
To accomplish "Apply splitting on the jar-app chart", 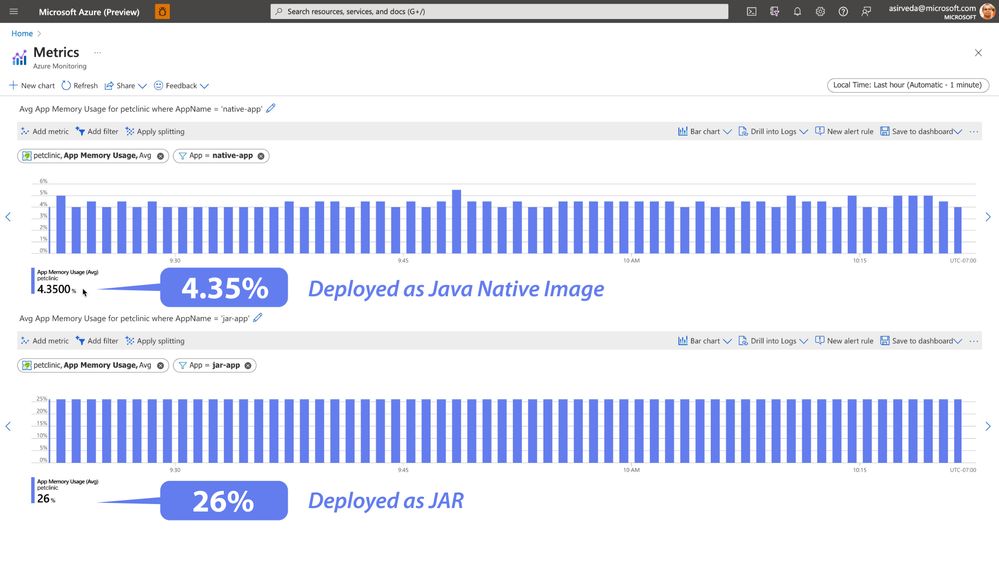I will tap(155, 341).
